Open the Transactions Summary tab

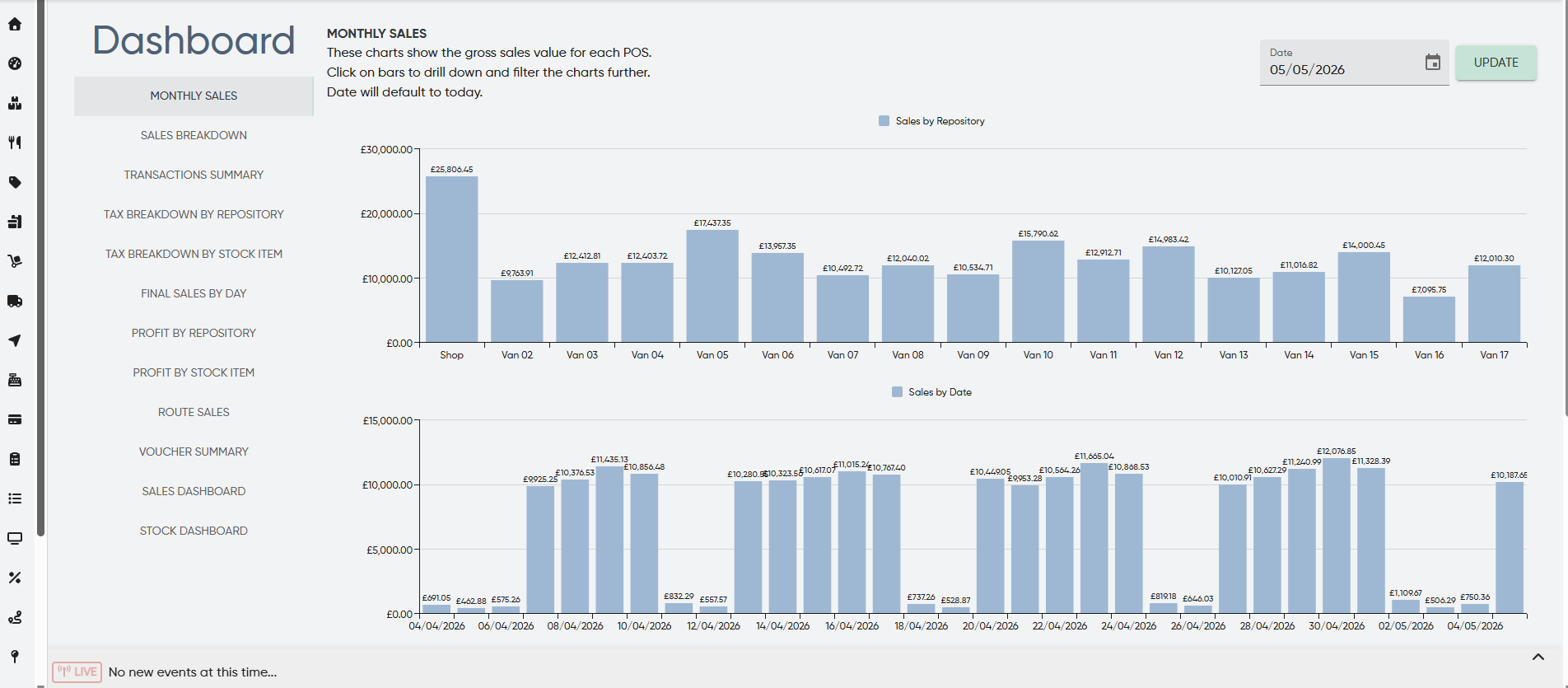[x=194, y=176]
